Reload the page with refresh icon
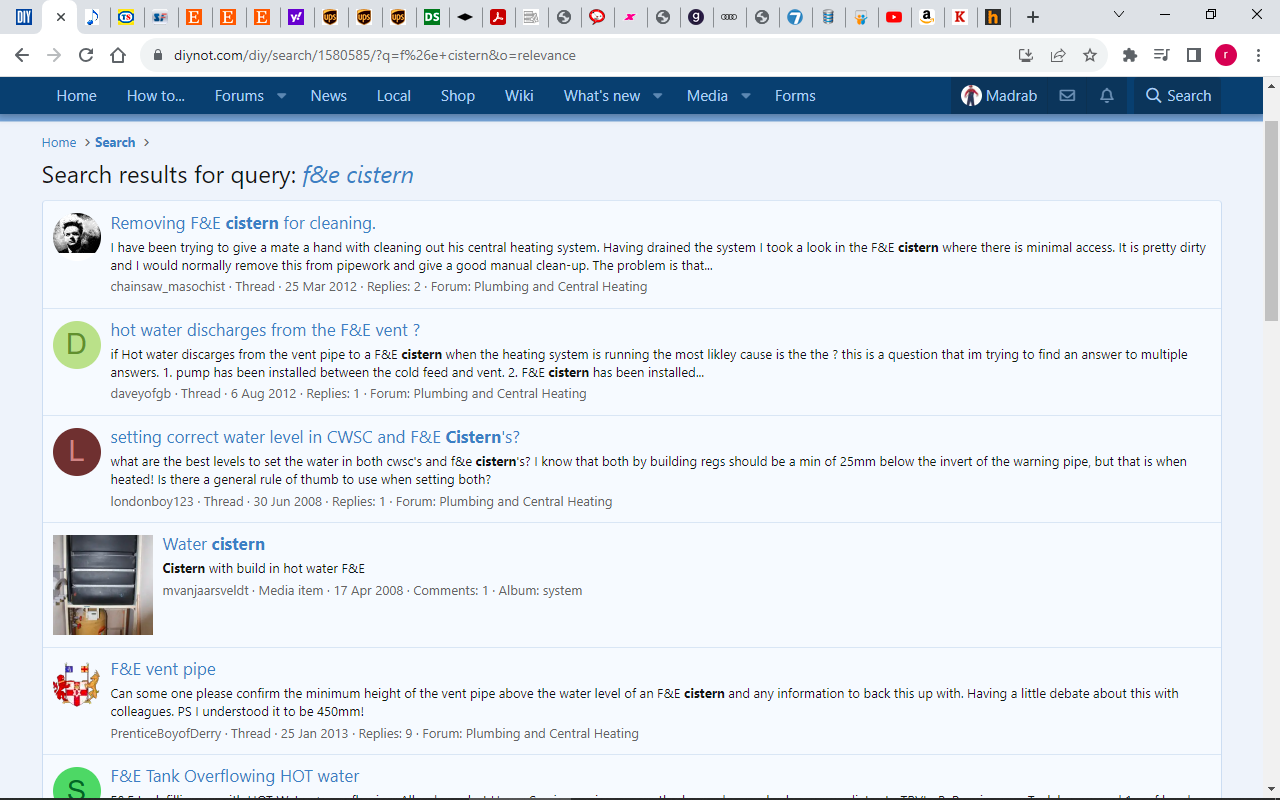 (86, 56)
